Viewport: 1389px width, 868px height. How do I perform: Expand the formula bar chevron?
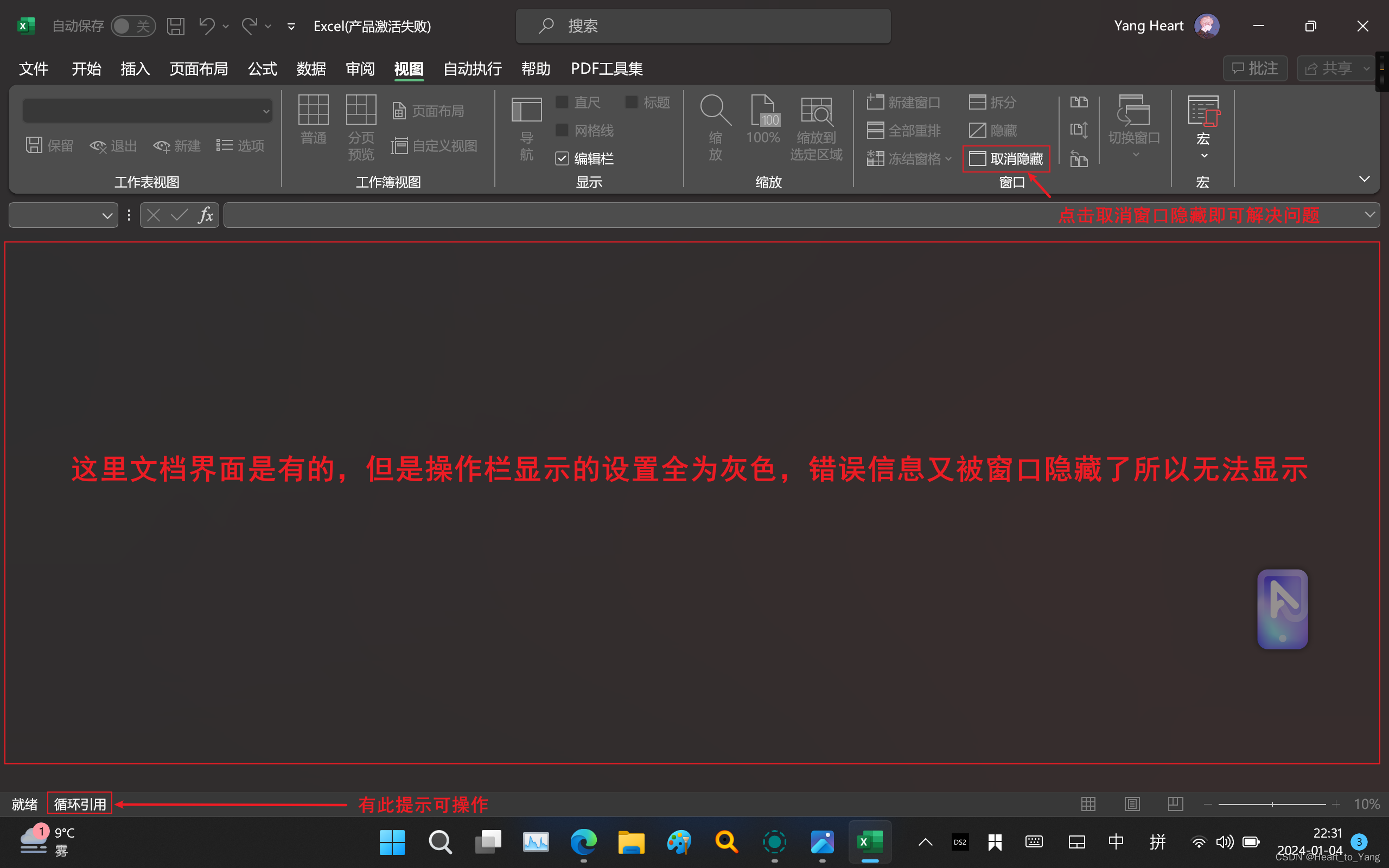pyautogui.click(x=1369, y=215)
